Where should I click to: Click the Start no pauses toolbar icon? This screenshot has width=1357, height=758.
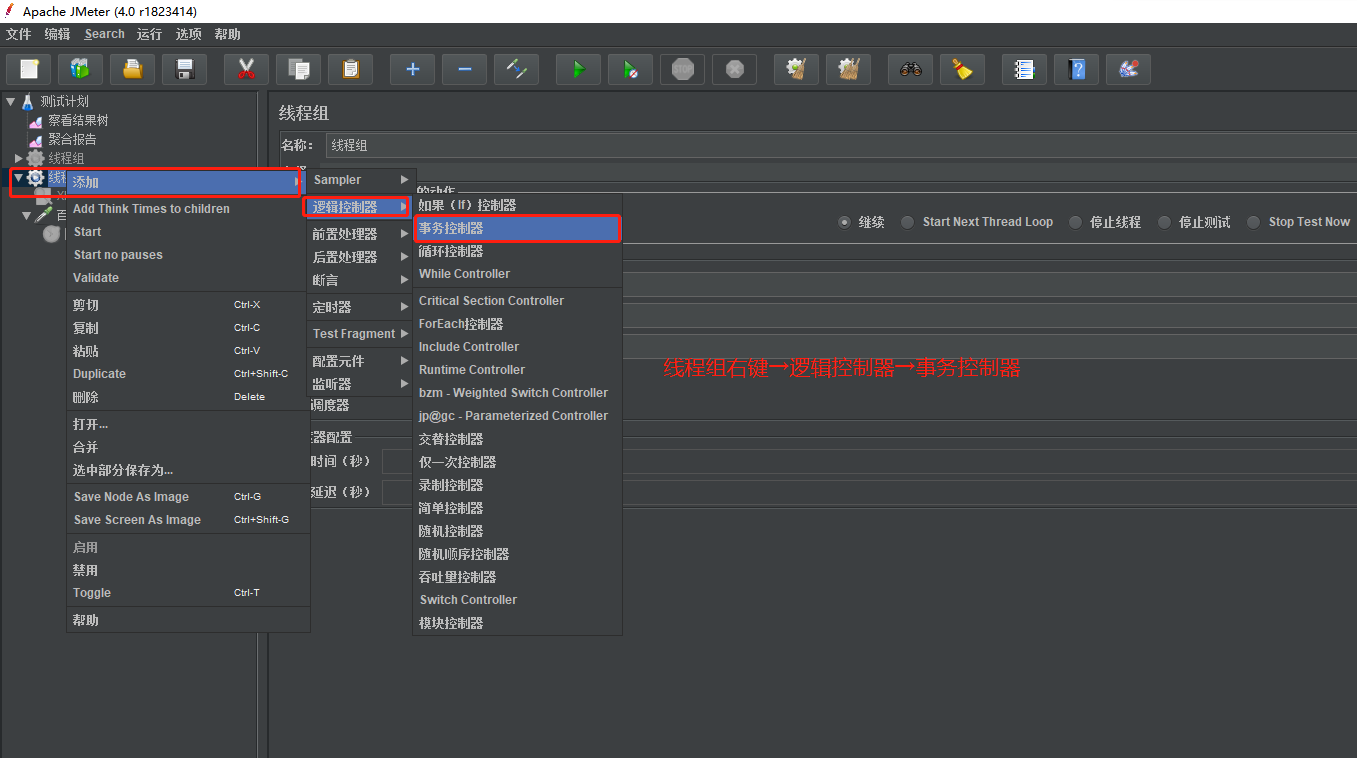630,69
